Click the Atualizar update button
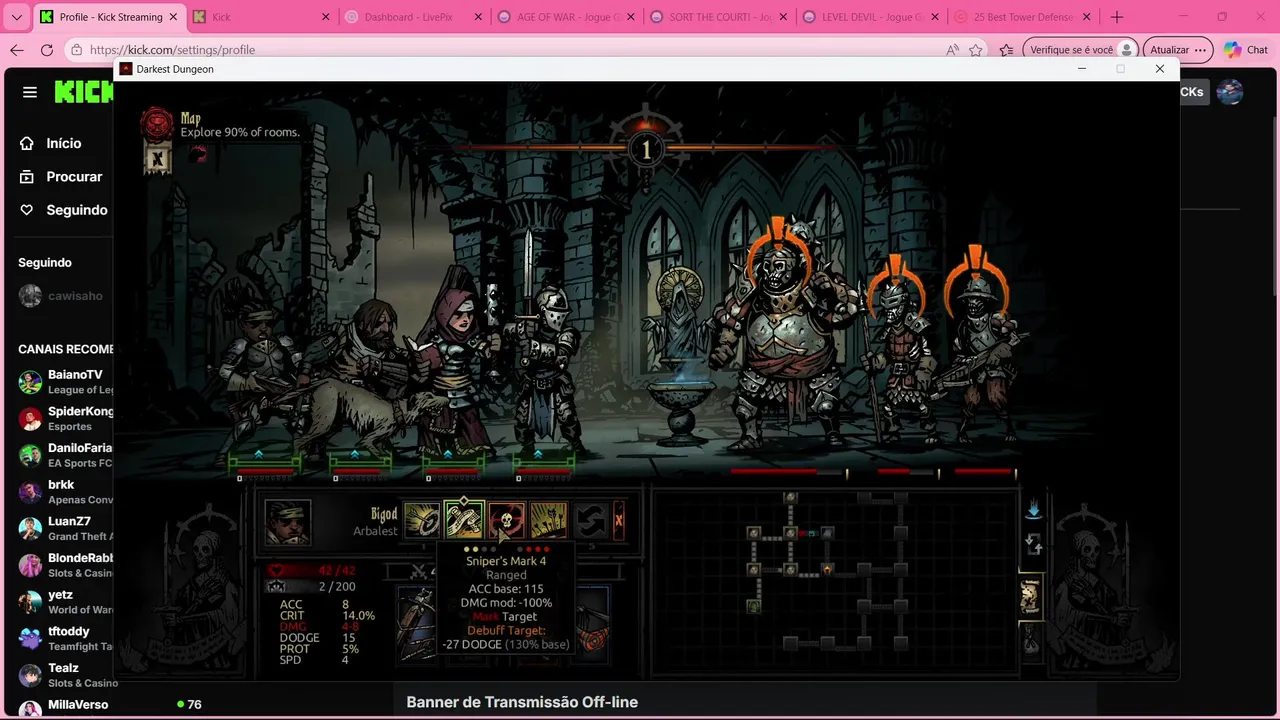This screenshot has height=720, width=1280. click(x=1178, y=50)
